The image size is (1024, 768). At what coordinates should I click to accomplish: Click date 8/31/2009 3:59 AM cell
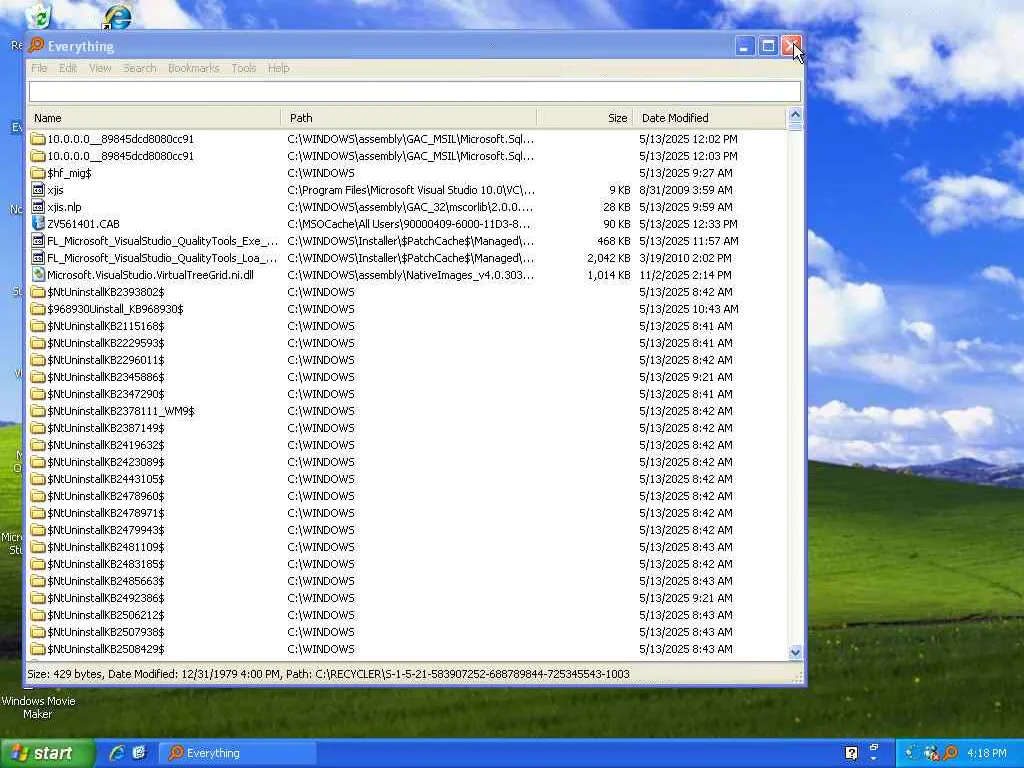pyautogui.click(x=686, y=190)
